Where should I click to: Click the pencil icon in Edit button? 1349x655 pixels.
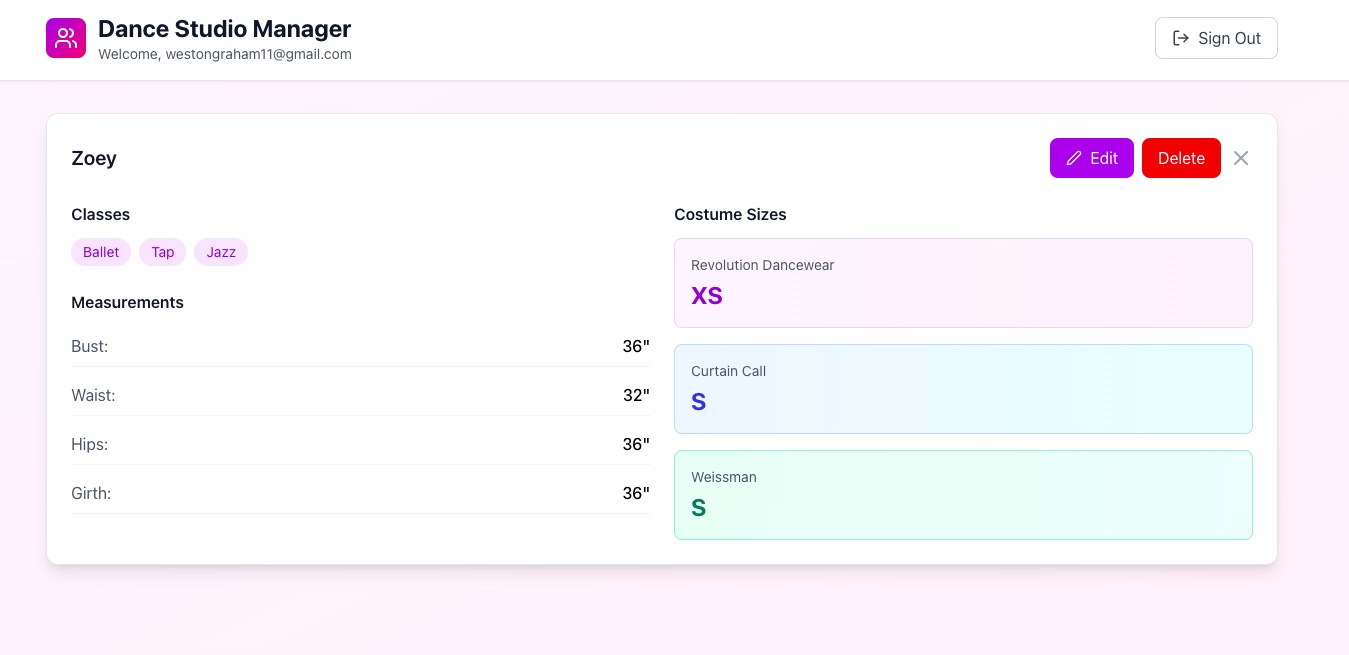[1074, 158]
